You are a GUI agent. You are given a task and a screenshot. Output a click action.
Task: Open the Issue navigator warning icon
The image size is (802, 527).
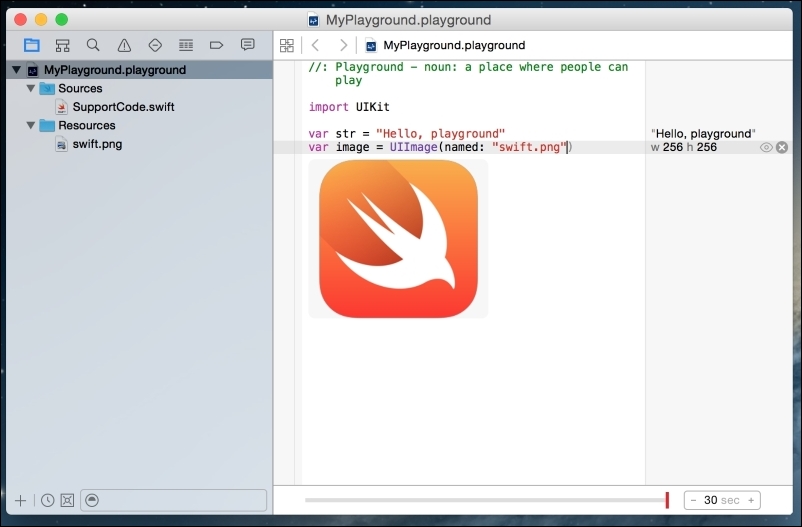[x=124, y=45]
